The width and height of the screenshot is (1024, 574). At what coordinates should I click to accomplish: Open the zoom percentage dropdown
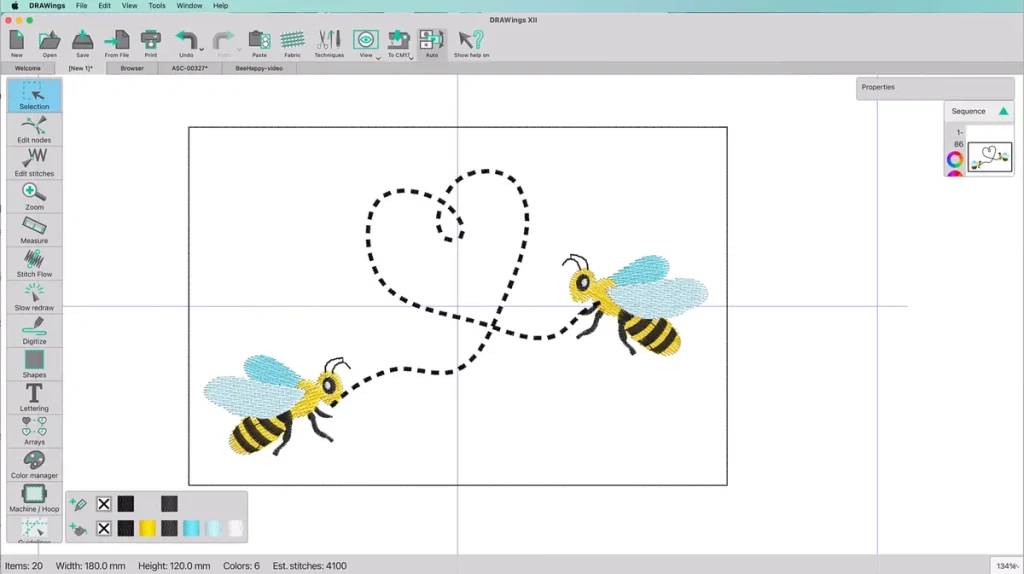1006,566
